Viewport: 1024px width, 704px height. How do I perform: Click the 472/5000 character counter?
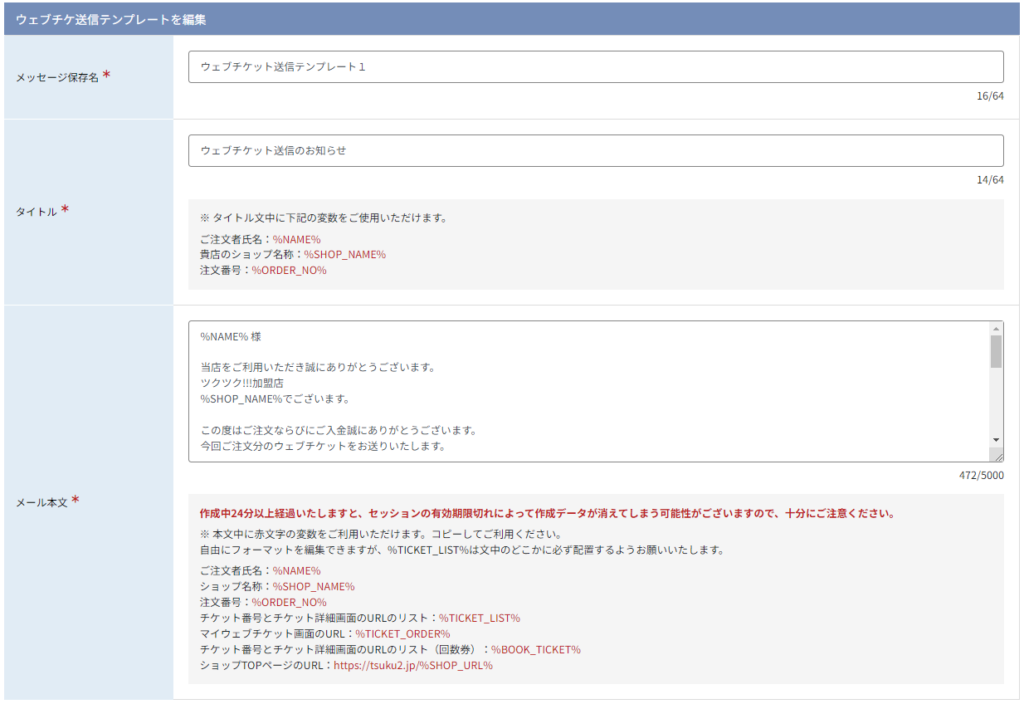pos(982,475)
